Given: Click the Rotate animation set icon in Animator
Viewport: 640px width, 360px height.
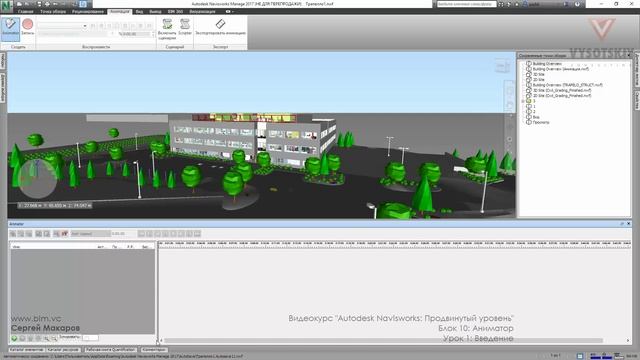Looking at the screenshot, I should coord(21,234).
